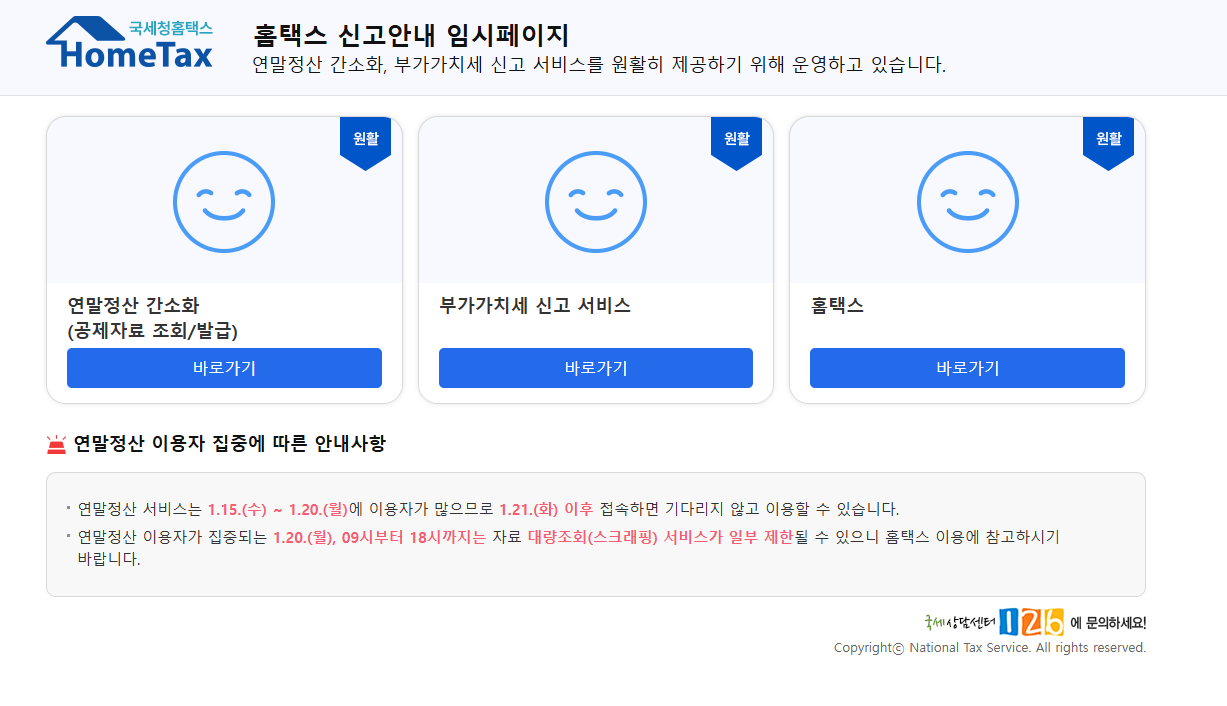Click smiley face icon in 부가가치세 신고 서비스 card
Viewport: 1227px width, 706px height.
click(x=596, y=202)
